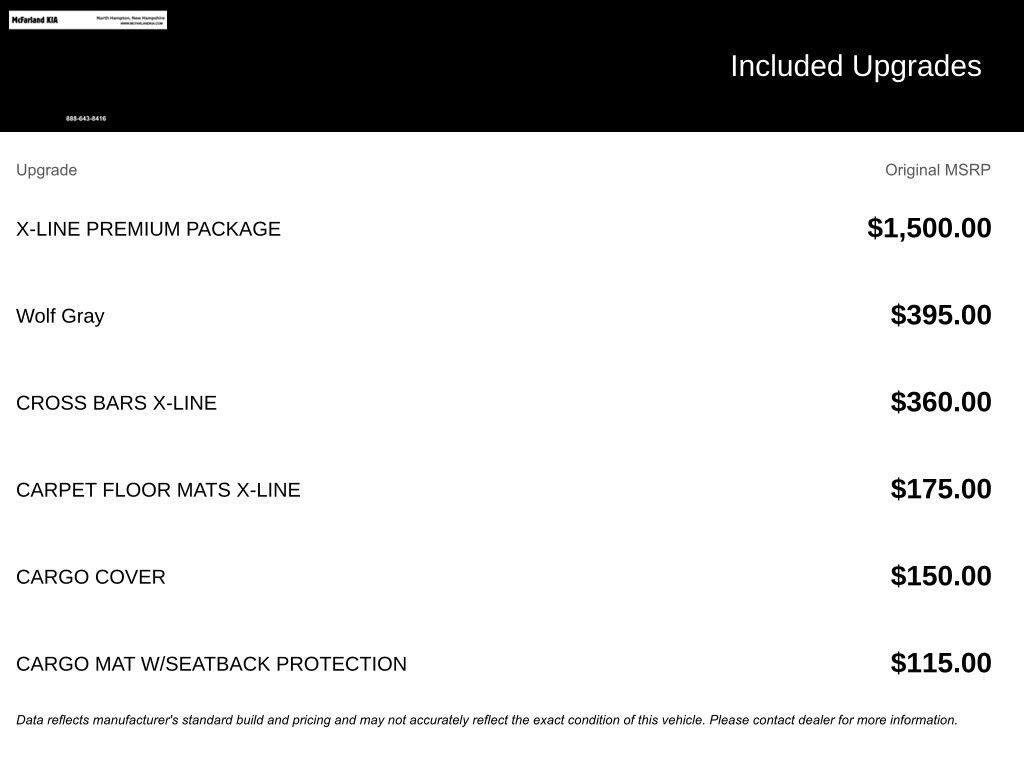This screenshot has width=1024, height=768.
Task: Click the $1,500.00 price
Action: [x=929, y=228]
